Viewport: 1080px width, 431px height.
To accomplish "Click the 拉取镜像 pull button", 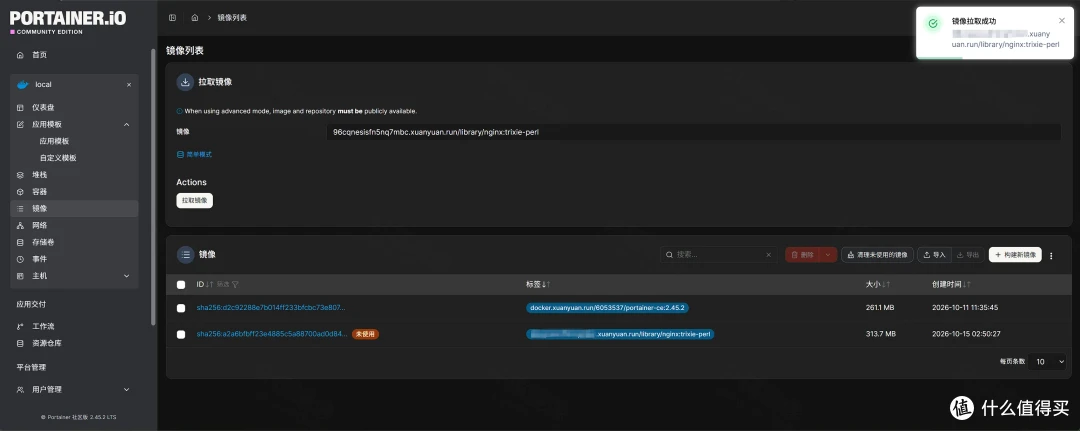I will 195,200.
